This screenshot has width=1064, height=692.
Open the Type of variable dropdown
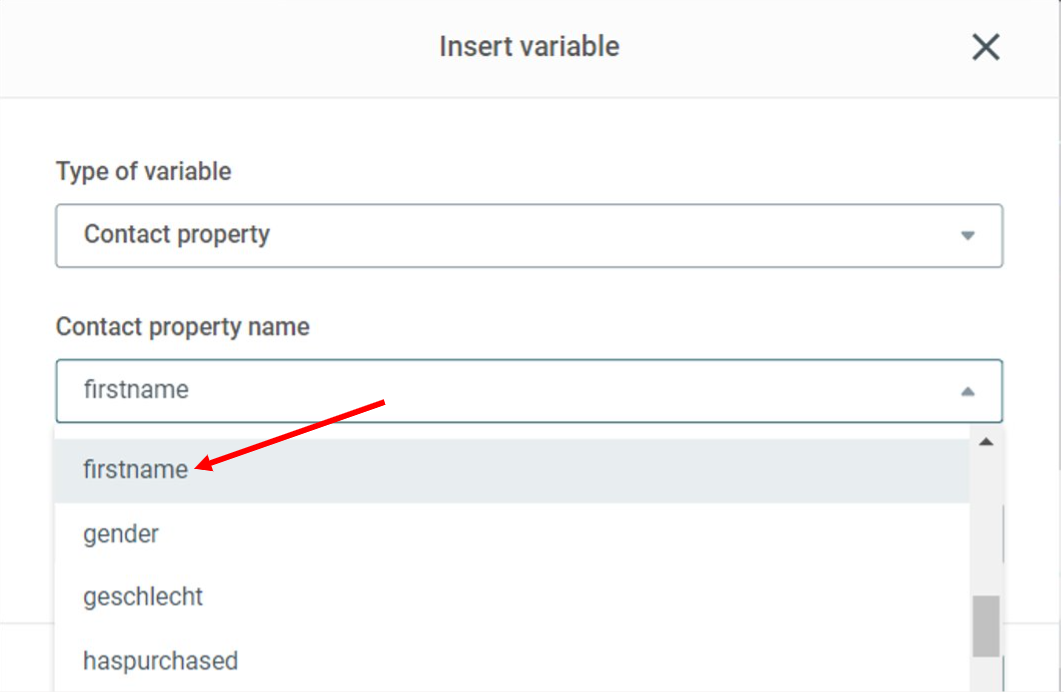[x=529, y=235]
